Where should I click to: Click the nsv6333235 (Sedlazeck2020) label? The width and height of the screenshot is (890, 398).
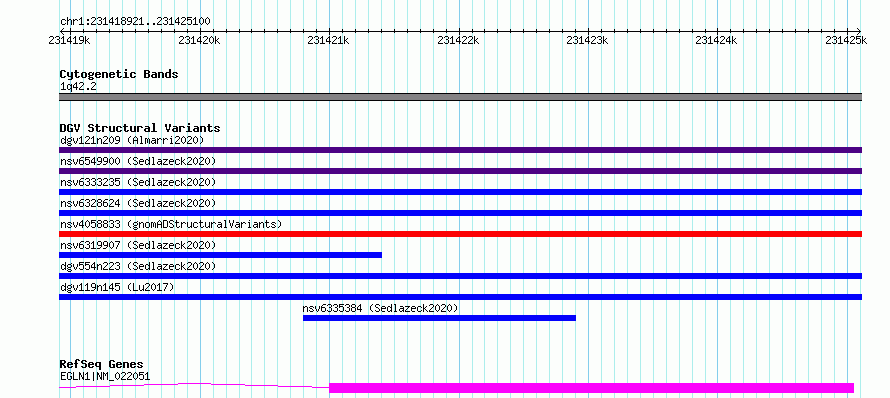(x=138, y=182)
